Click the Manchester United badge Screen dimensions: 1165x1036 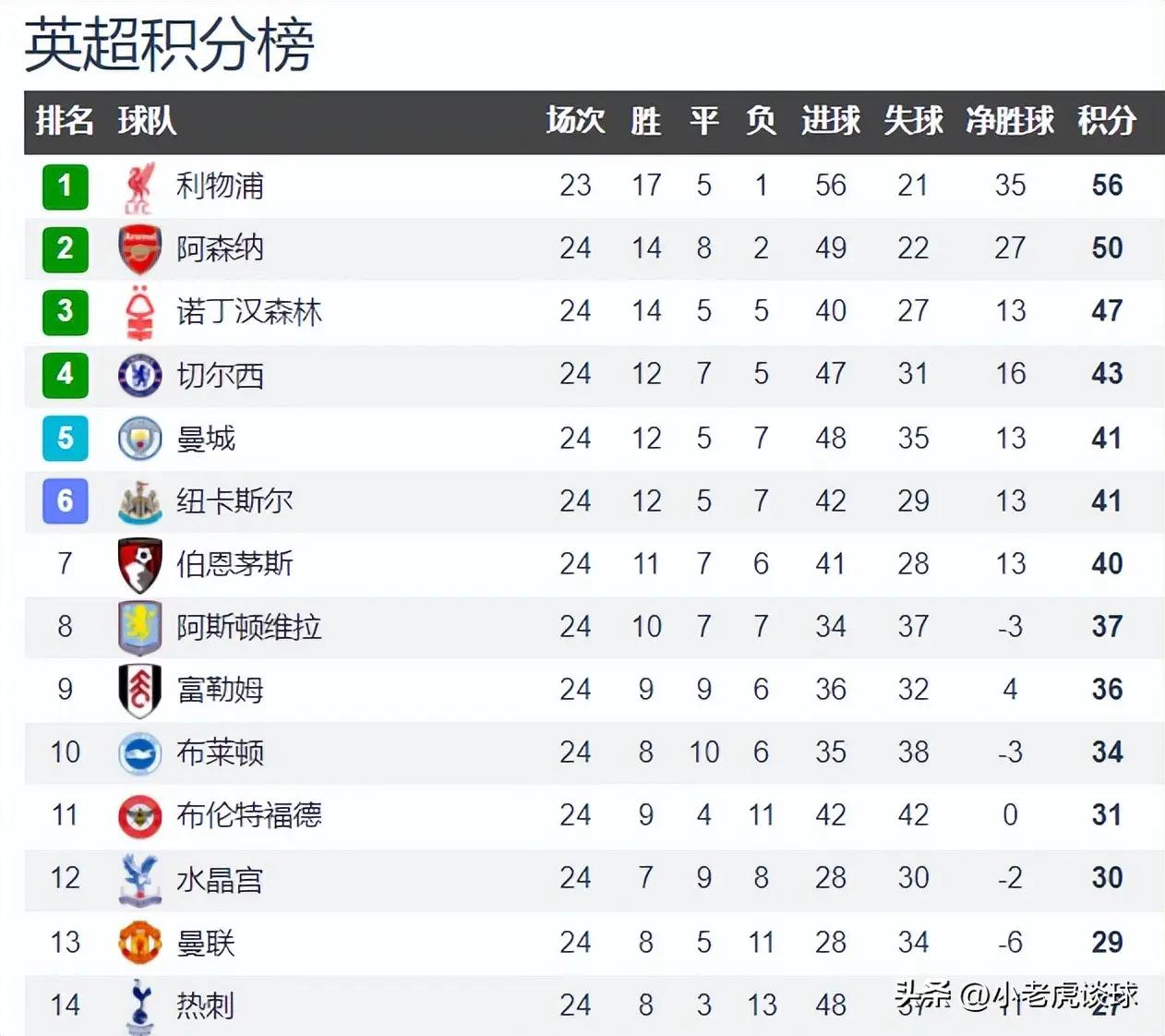pos(139,943)
